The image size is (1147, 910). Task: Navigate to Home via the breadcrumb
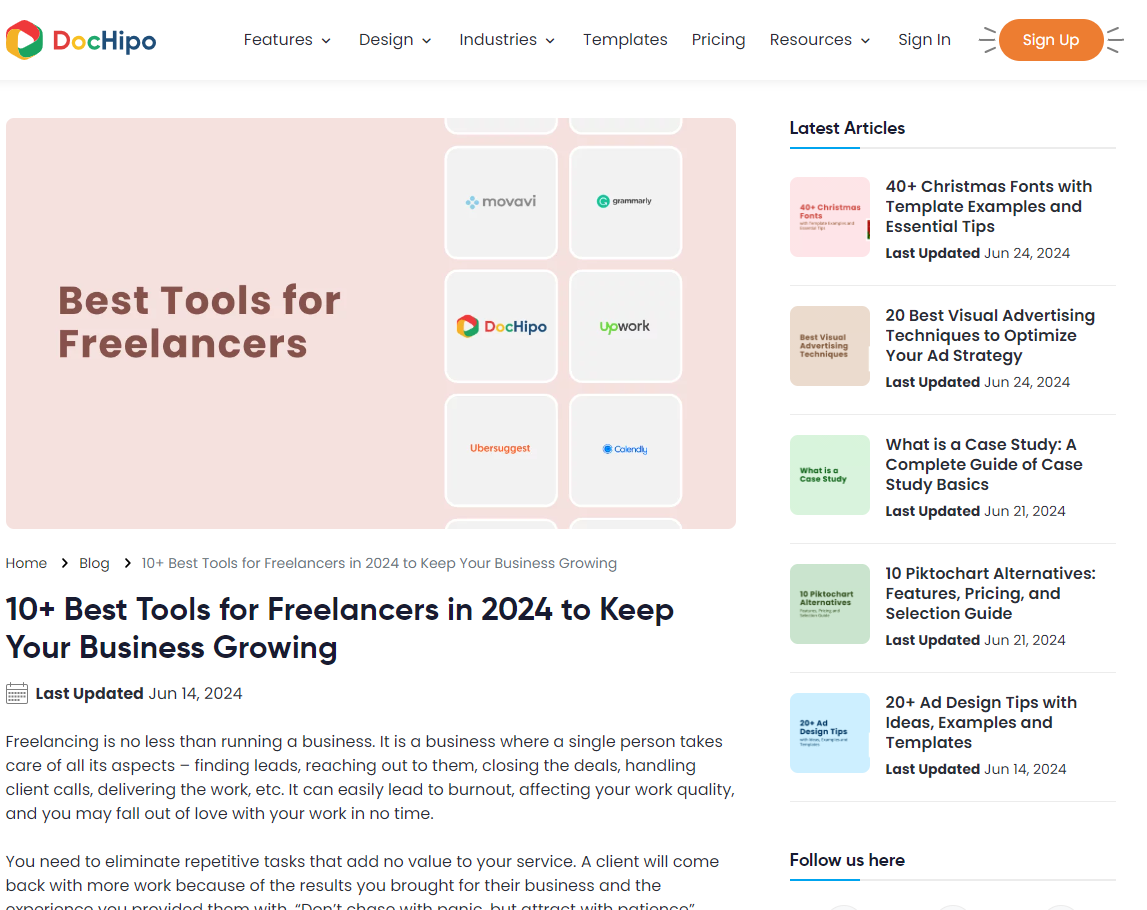pos(26,563)
